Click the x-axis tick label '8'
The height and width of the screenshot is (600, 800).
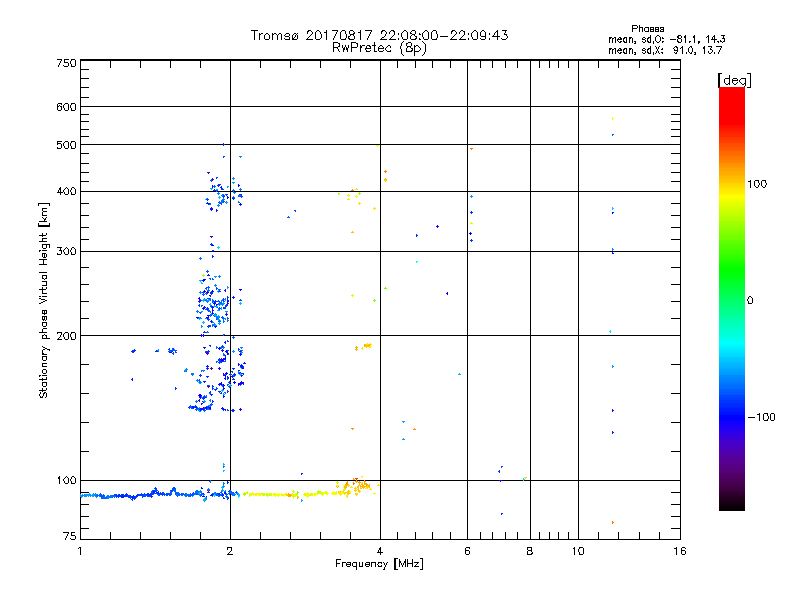(530, 551)
